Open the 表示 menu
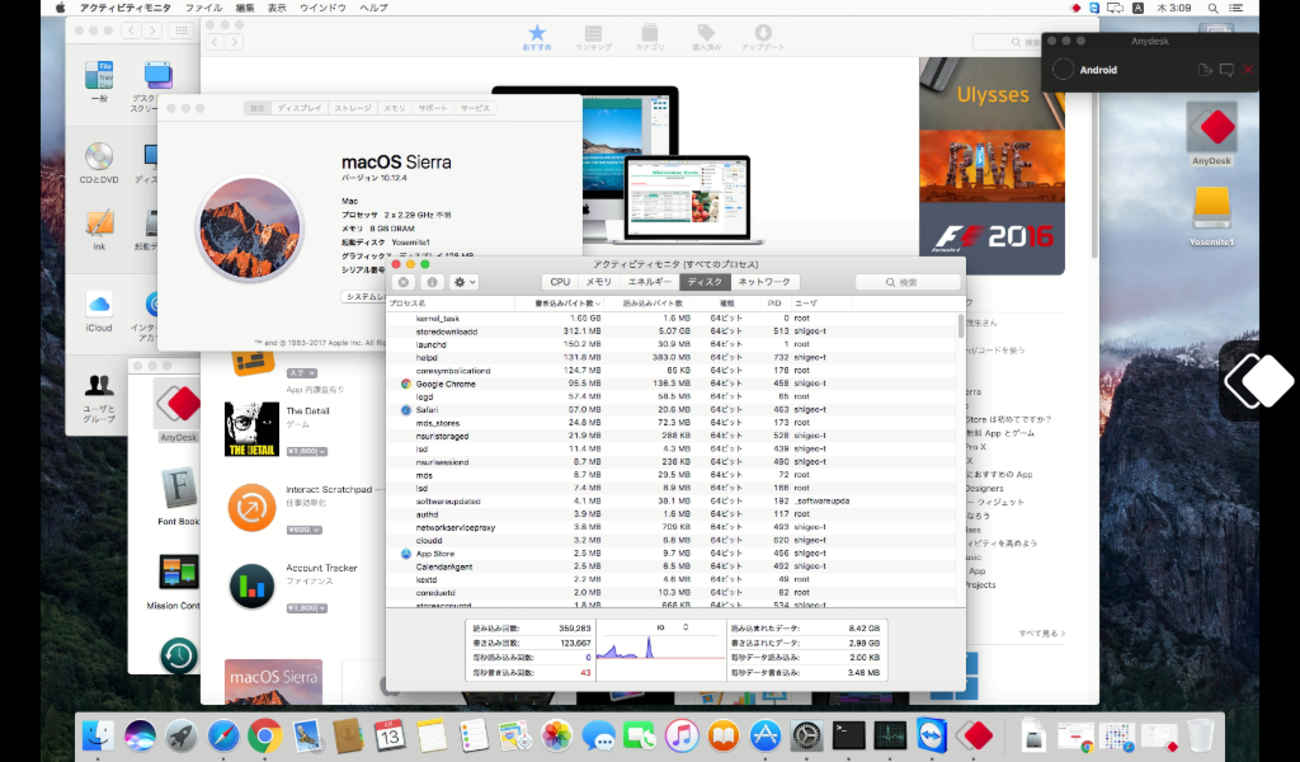The width and height of the screenshot is (1300, 762). [277, 8]
